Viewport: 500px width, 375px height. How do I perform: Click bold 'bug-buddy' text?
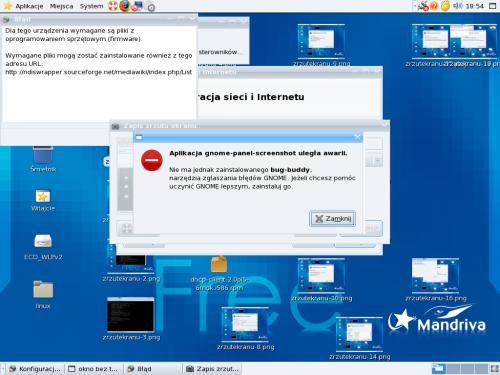[290, 170]
